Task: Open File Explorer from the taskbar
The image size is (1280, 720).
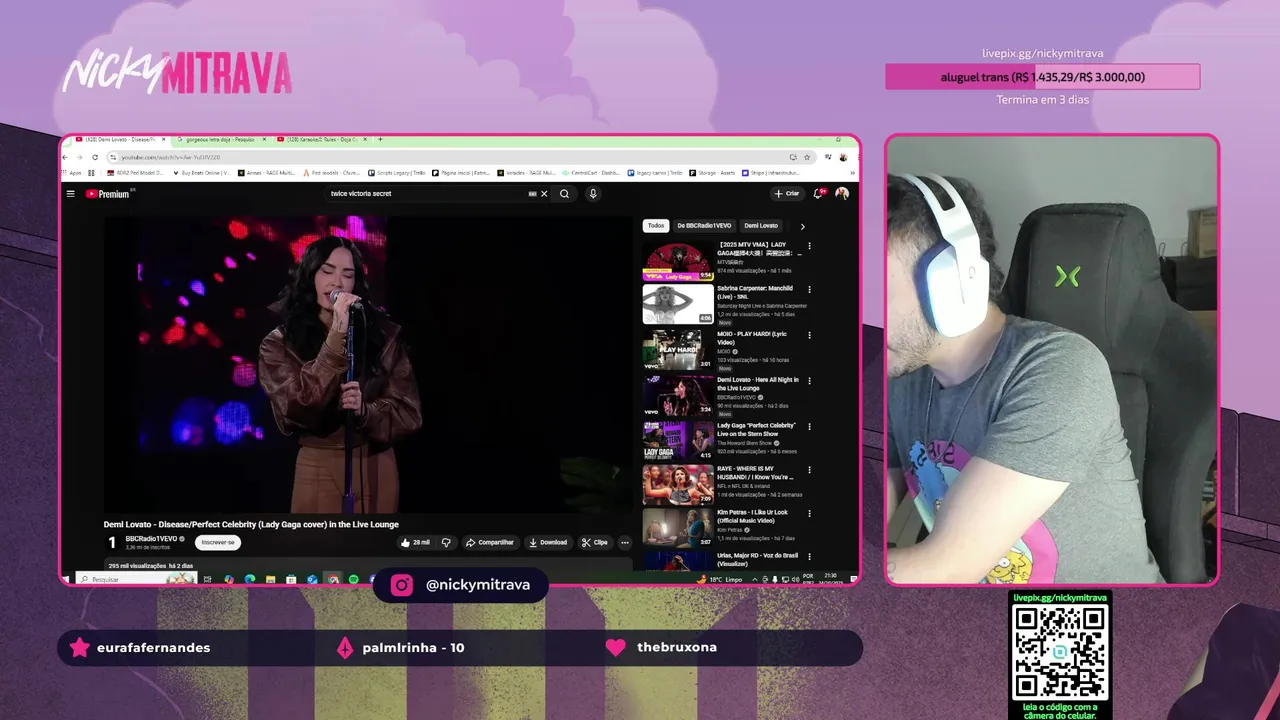Action: pos(270,579)
